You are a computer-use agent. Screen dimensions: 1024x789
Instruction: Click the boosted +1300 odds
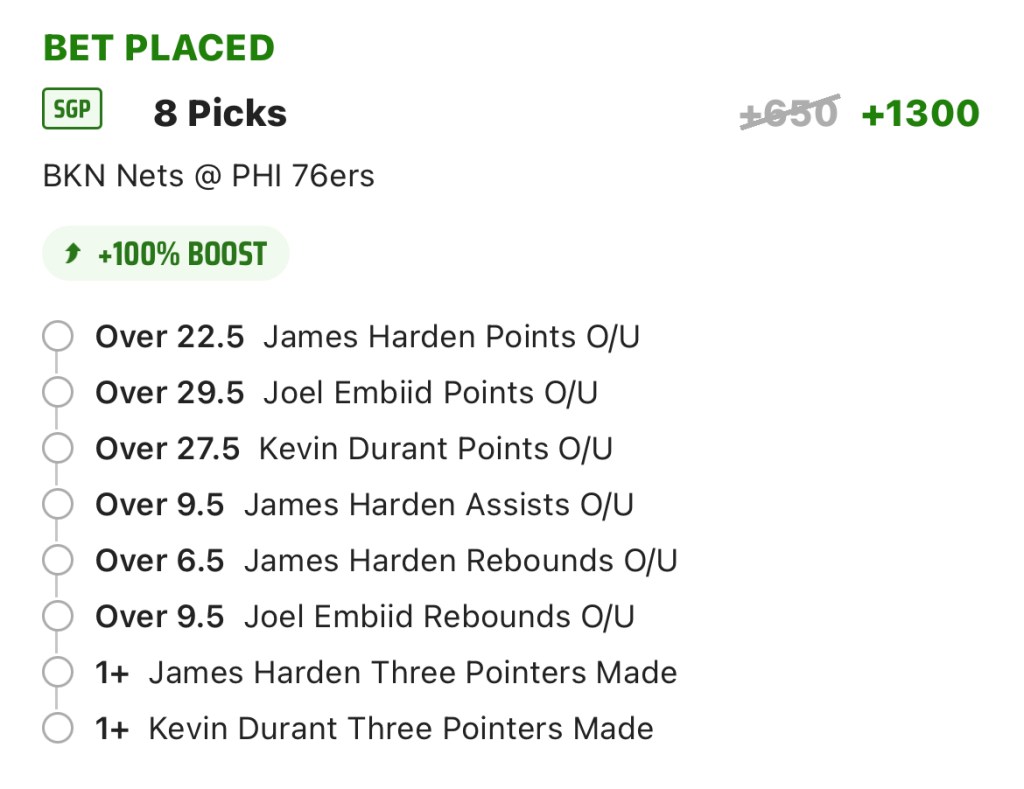click(920, 114)
